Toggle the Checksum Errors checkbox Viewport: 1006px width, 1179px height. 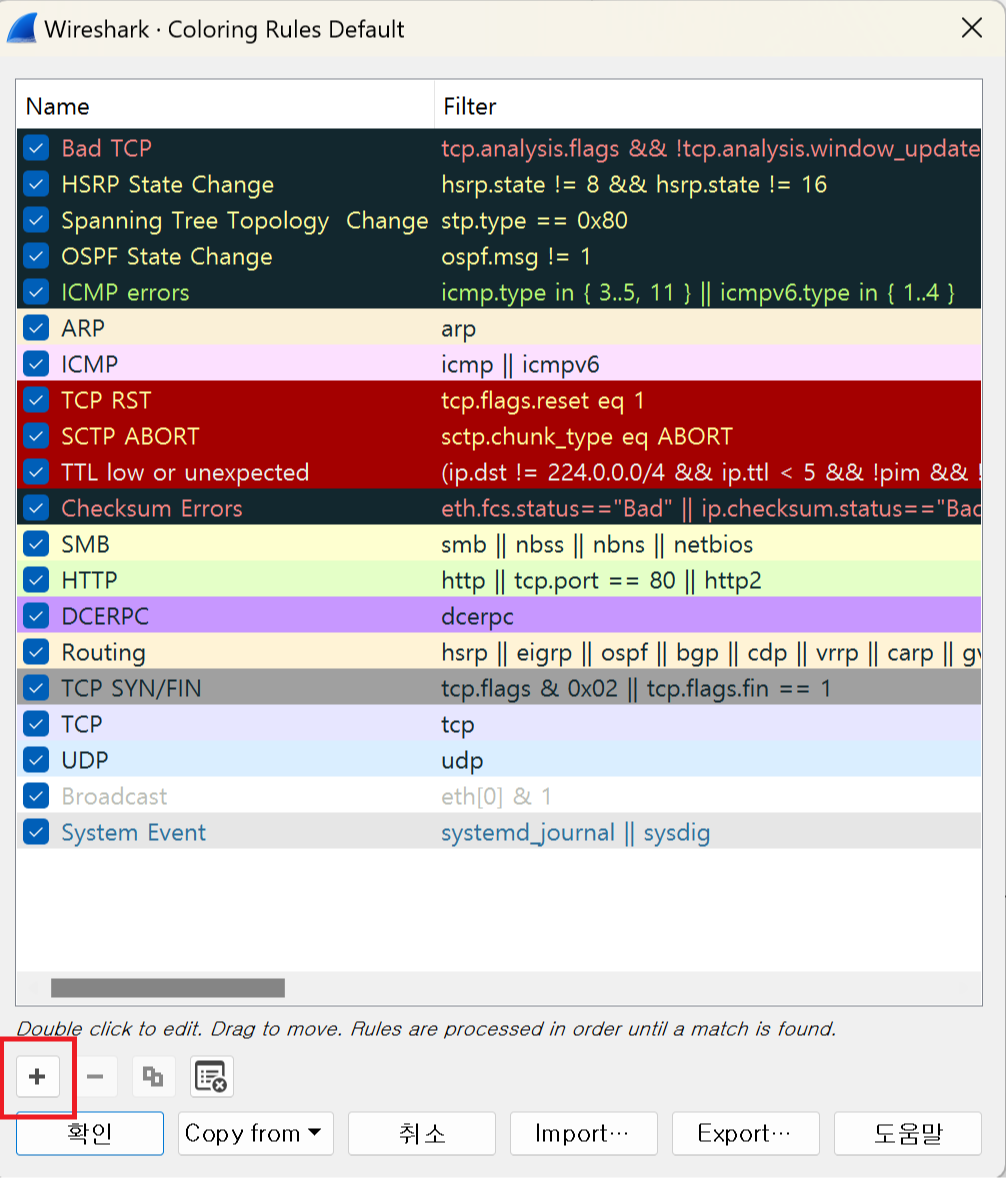[36, 508]
